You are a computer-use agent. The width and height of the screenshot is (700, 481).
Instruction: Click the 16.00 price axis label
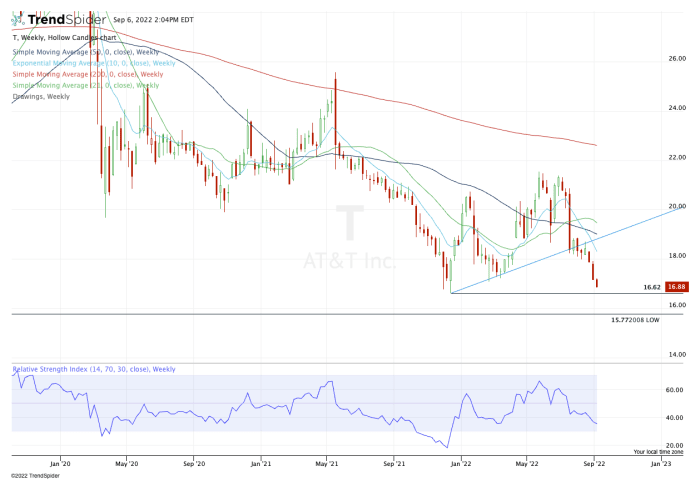(677, 305)
